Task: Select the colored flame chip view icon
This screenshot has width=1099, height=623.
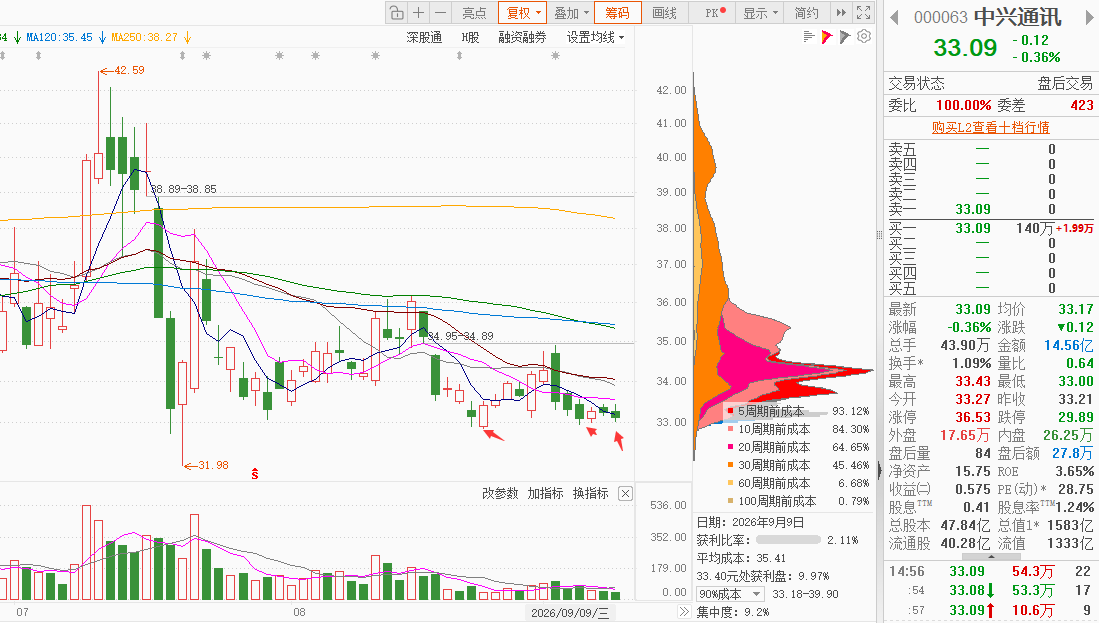Action: pyautogui.click(x=826, y=36)
